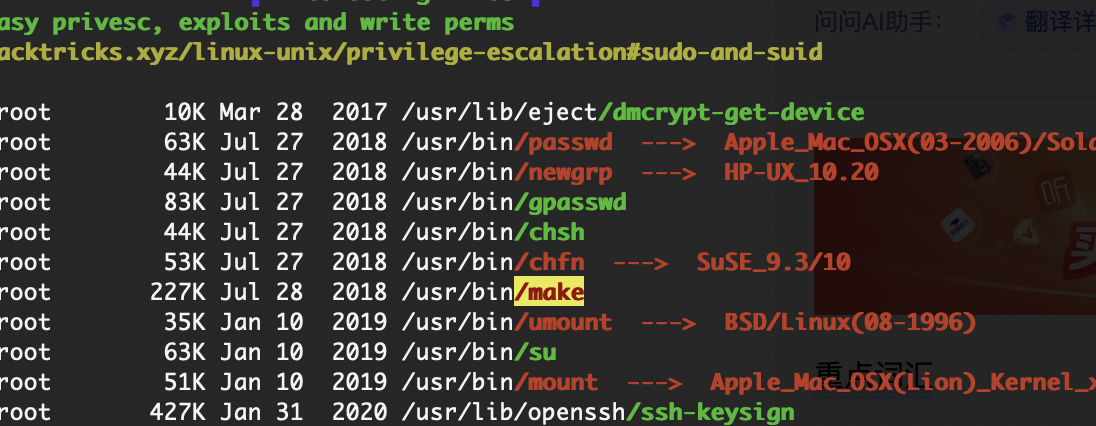This screenshot has width=1096, height=426.
Task: Click the dmcrypt-get-device file name
Action: click(x=731, y=113)
